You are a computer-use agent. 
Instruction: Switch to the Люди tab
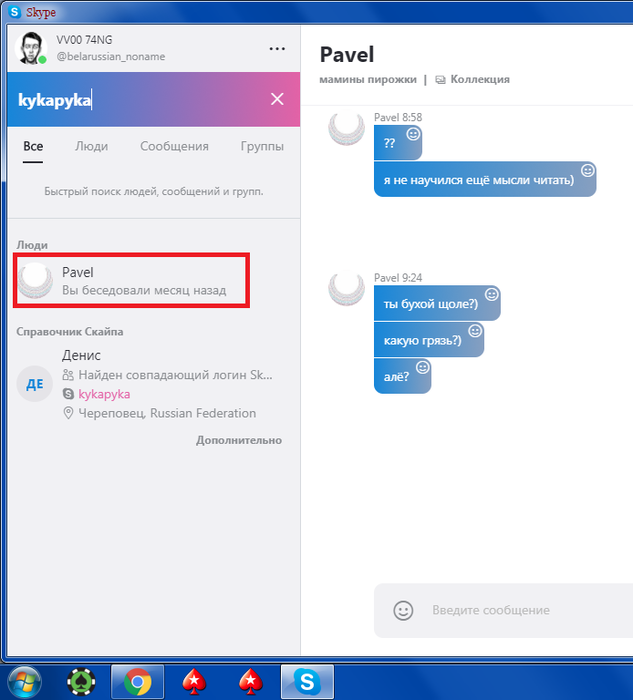[92, 146]
